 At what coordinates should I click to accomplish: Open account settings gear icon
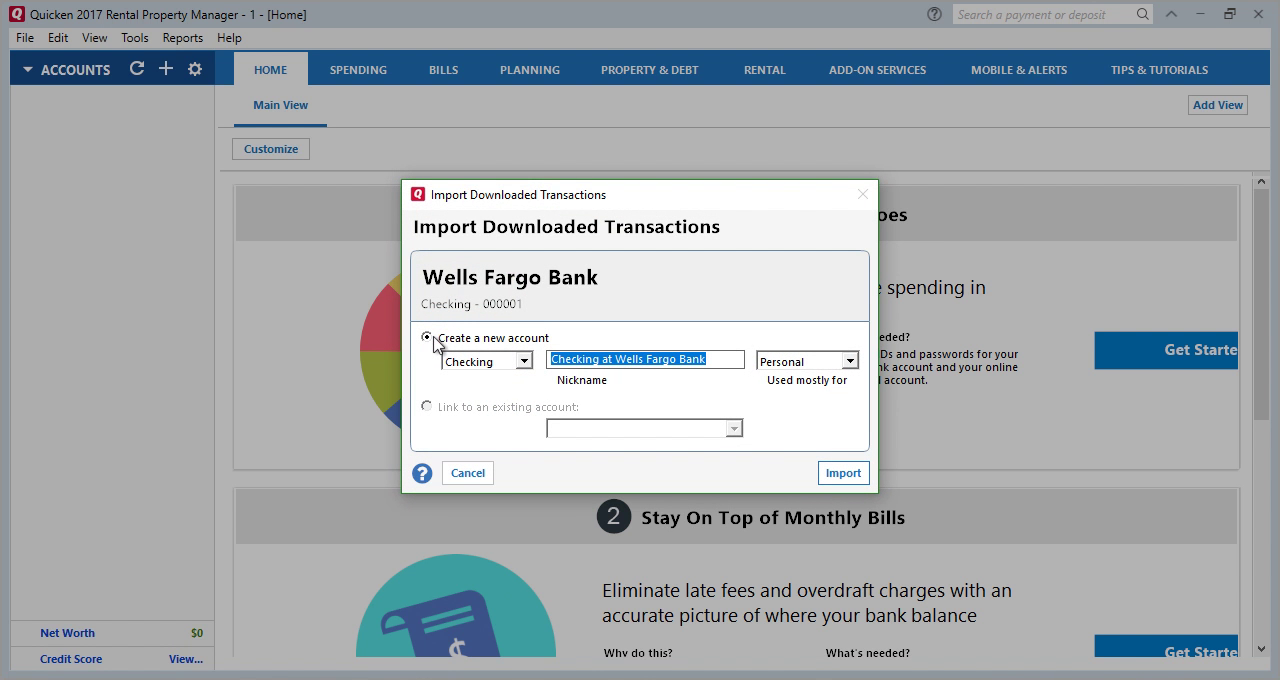click(x=195, y=69)
